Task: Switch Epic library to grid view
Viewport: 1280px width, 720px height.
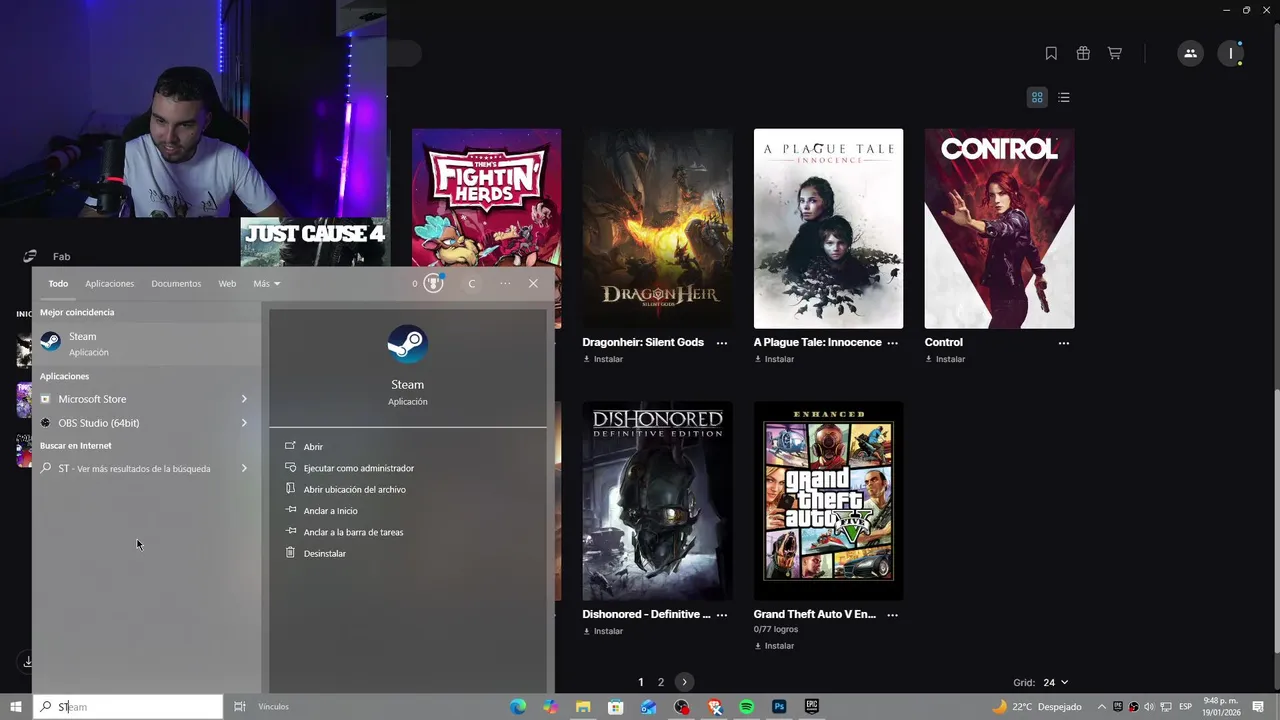Action: click(x=1037, y=97)
